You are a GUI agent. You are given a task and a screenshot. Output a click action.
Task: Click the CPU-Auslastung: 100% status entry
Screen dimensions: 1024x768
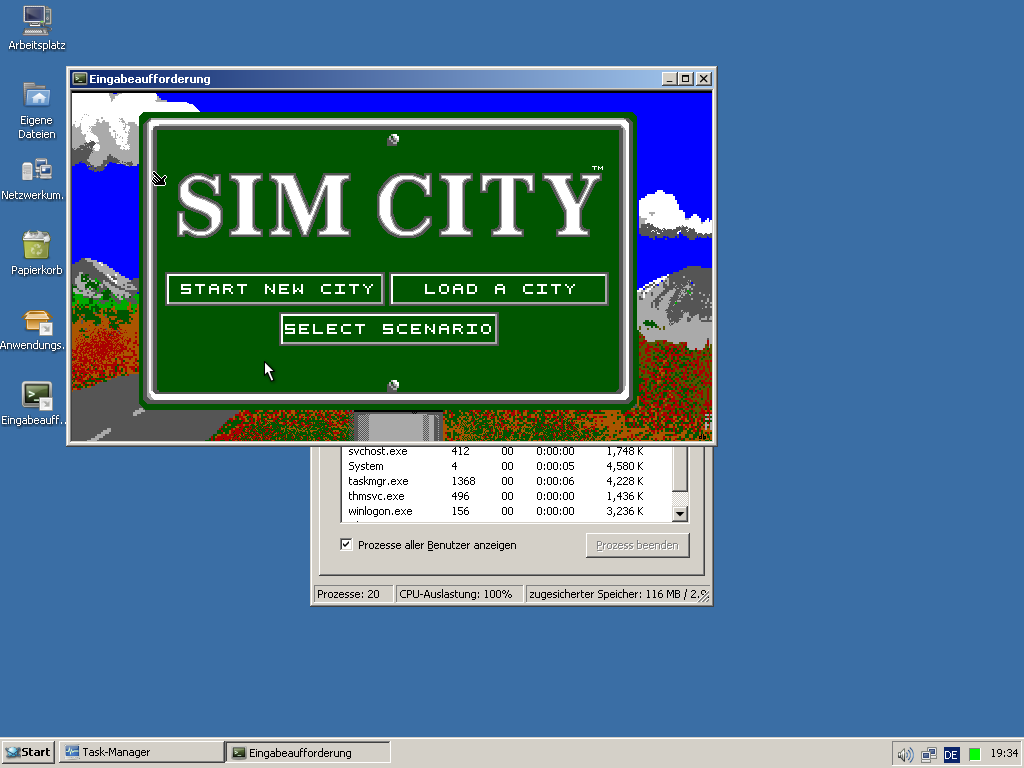459,594
